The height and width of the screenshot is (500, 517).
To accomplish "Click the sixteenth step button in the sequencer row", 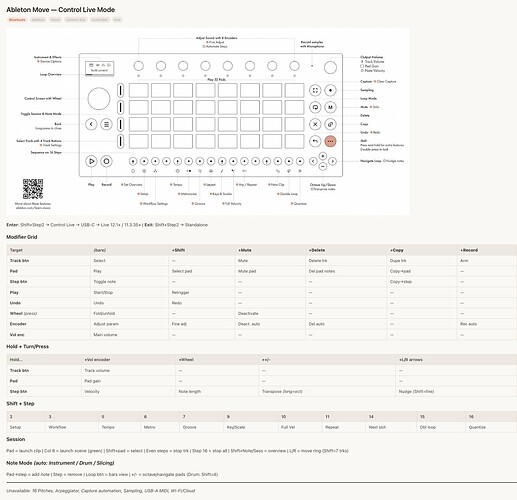I will 300,161.
